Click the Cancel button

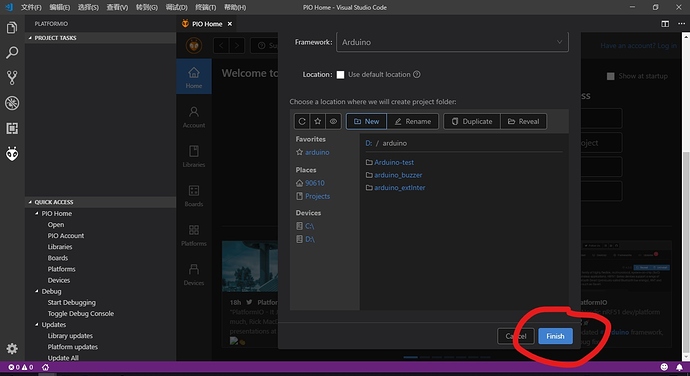point(516,336)
